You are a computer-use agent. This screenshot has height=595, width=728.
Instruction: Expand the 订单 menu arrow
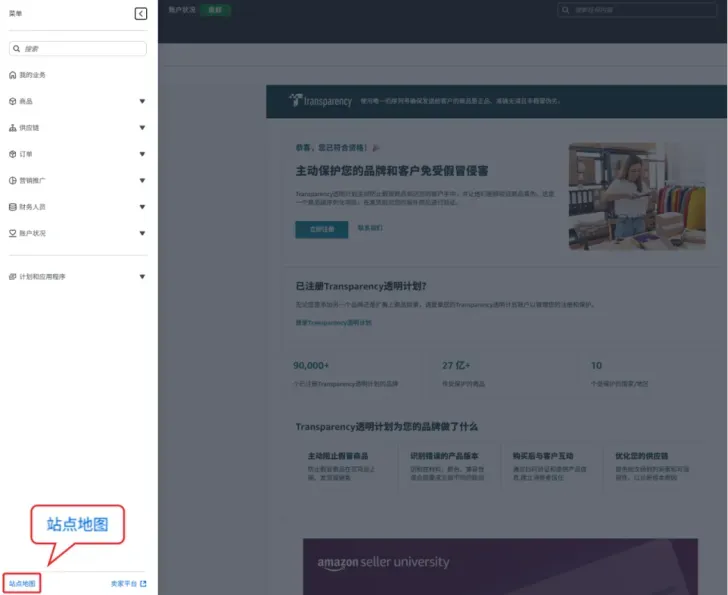142,154
